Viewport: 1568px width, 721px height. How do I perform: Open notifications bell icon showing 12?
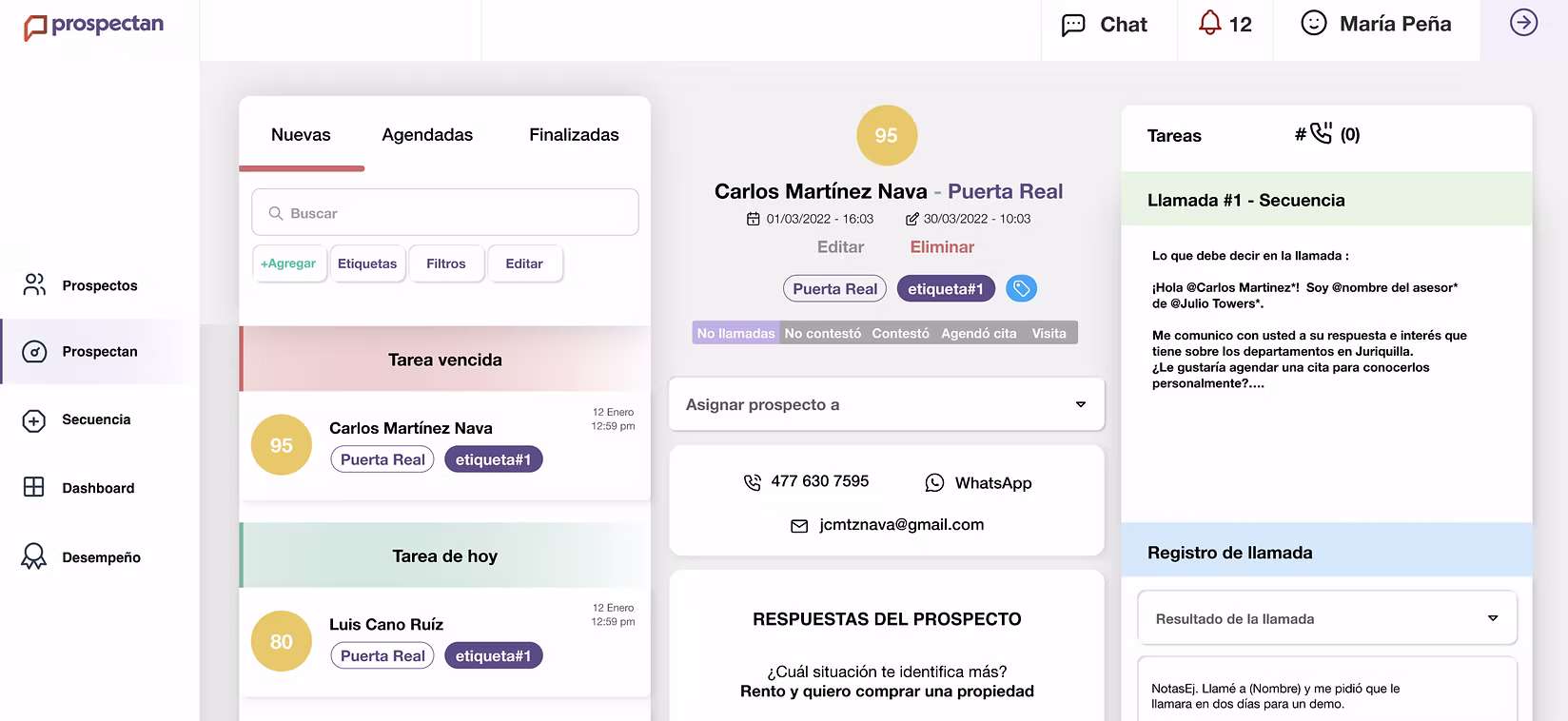1209,23
